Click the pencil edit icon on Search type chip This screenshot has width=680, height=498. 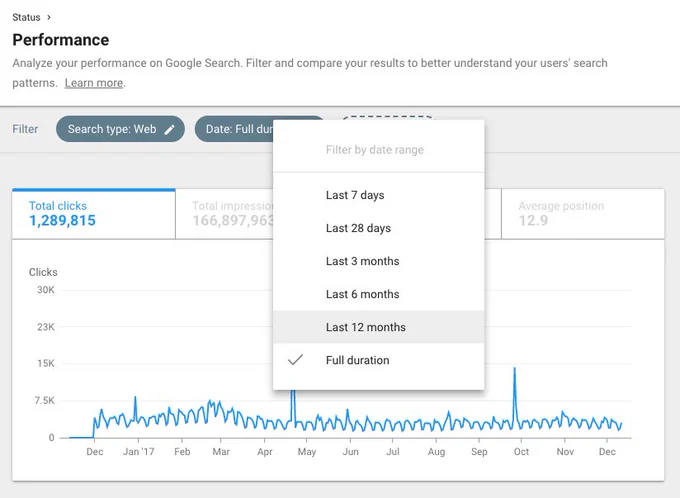click(170, 129)
